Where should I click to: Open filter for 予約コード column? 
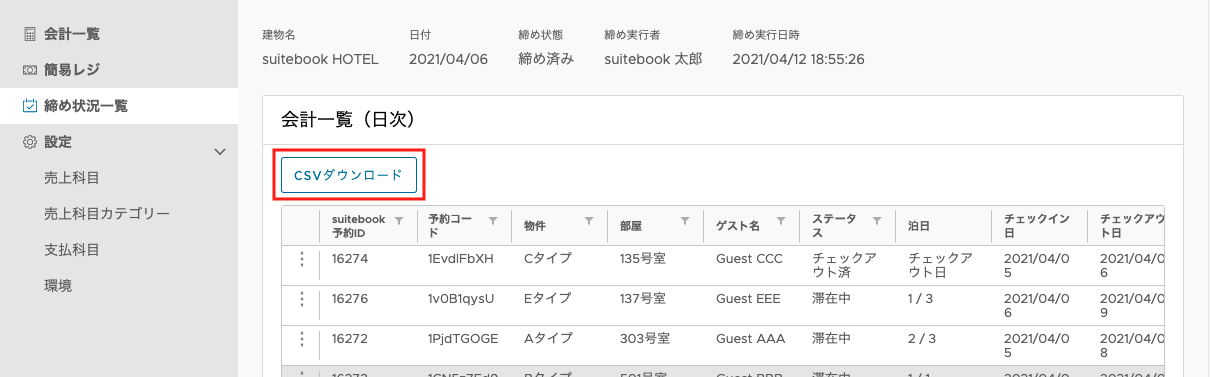point(493,220)
